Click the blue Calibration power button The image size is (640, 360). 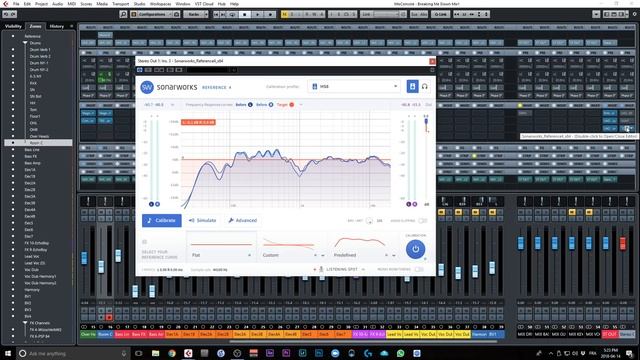point(416,249)
